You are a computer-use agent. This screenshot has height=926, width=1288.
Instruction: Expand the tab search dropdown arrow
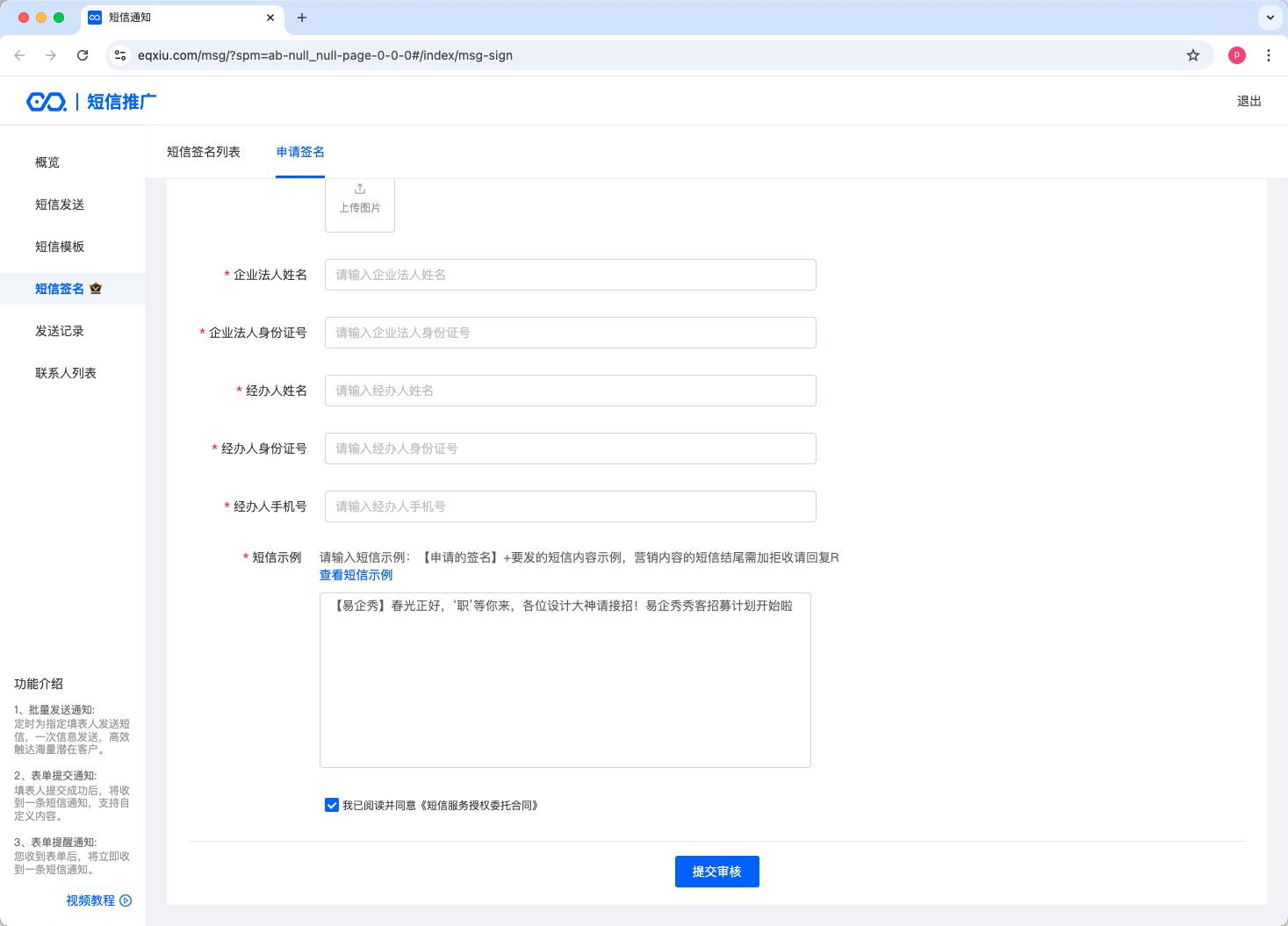click(1270, 18)
